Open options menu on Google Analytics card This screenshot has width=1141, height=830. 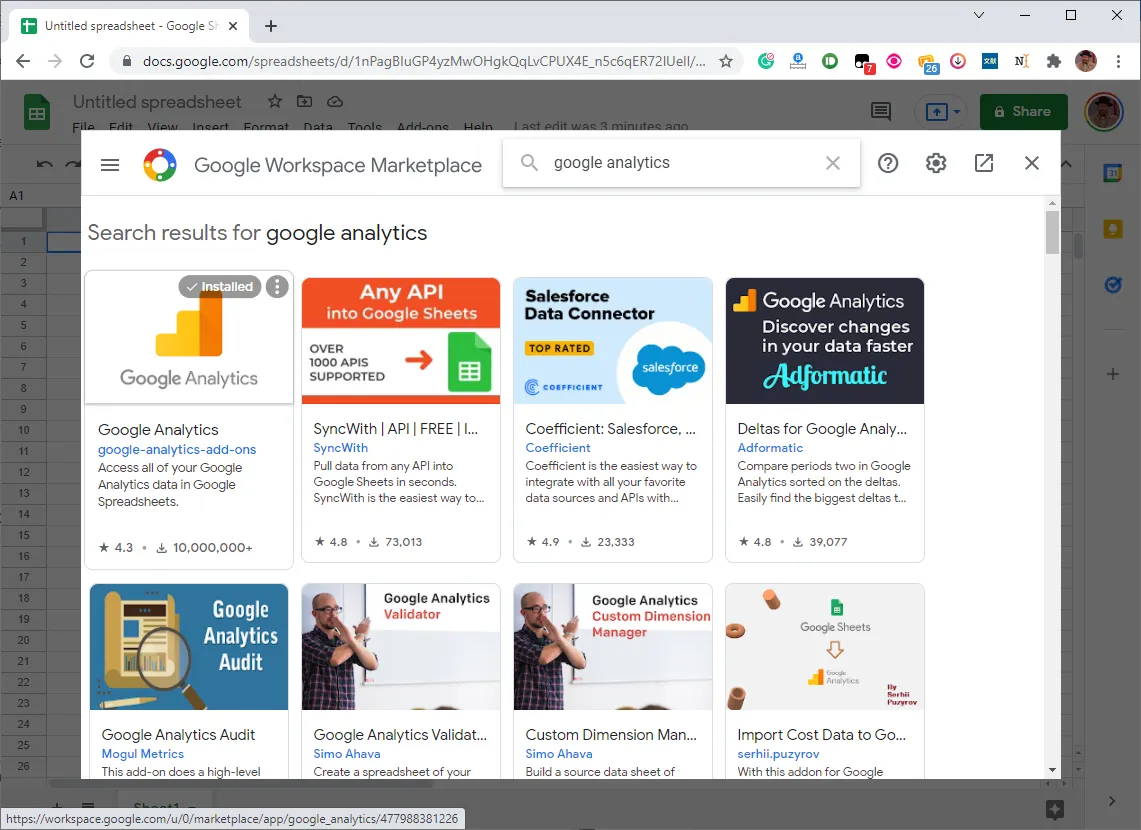click(277, 287)
